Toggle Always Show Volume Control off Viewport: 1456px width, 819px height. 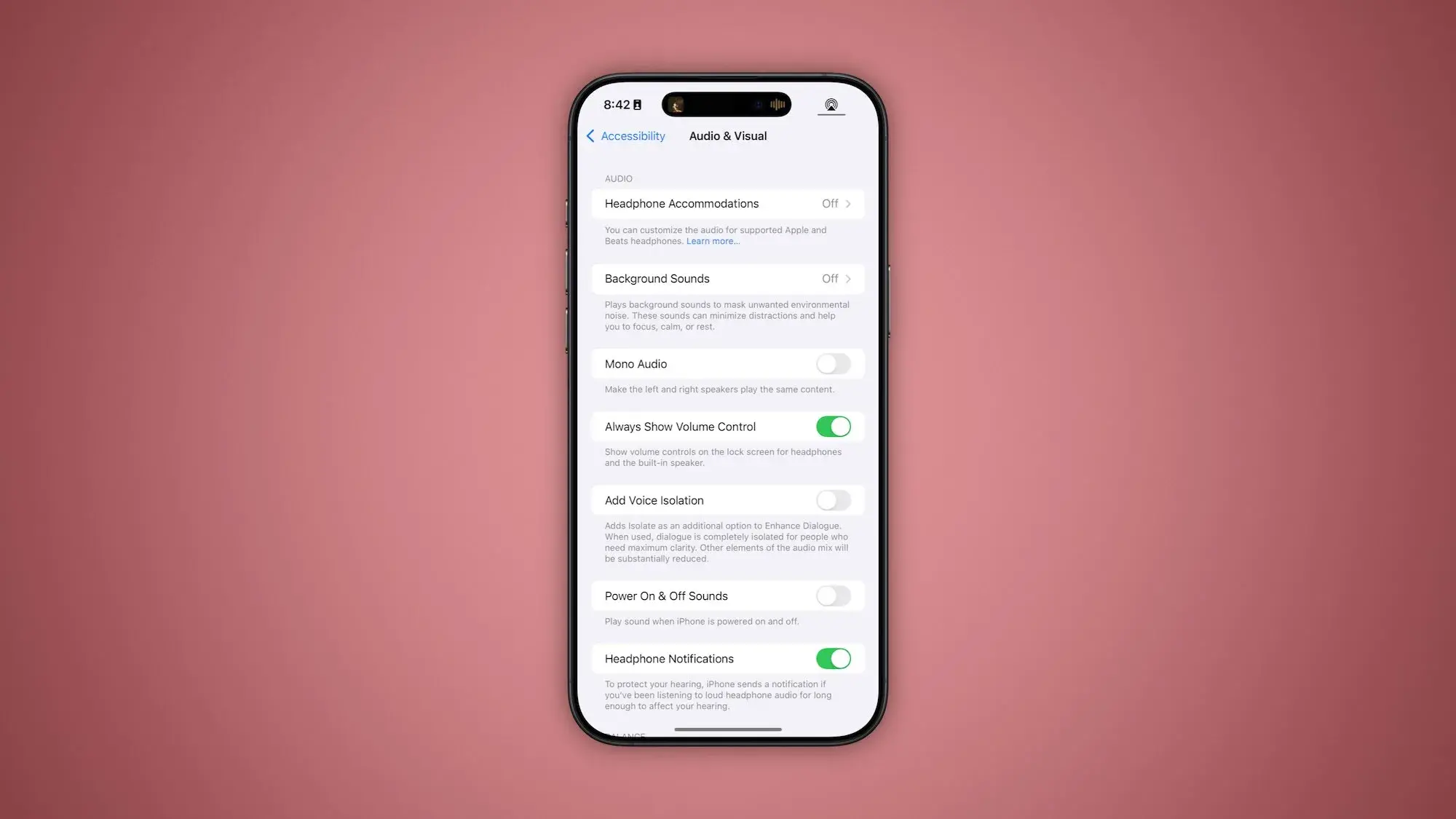coord(833,427)
